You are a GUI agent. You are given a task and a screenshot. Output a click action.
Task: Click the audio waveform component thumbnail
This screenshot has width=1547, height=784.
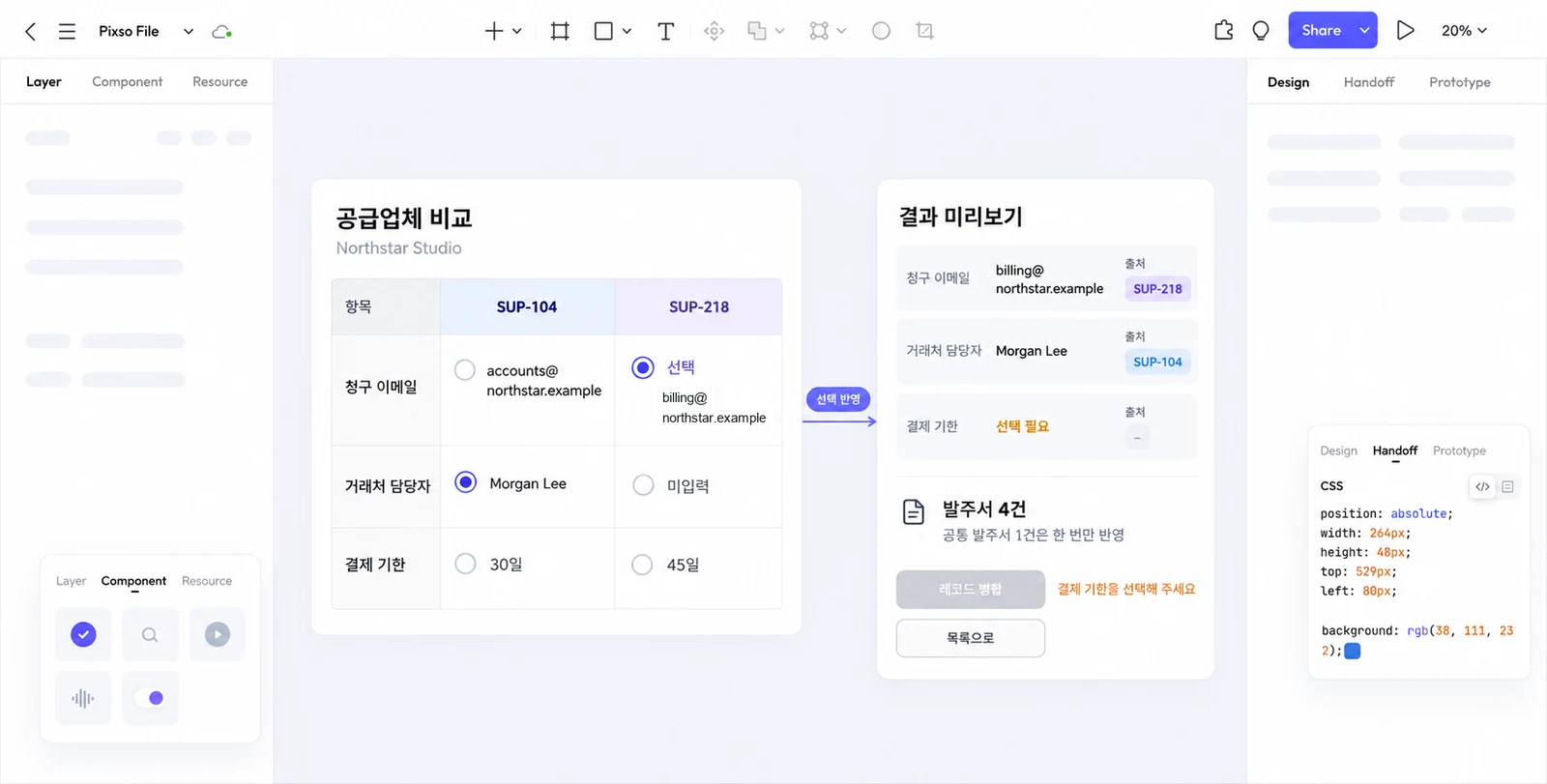pos(83,698)
